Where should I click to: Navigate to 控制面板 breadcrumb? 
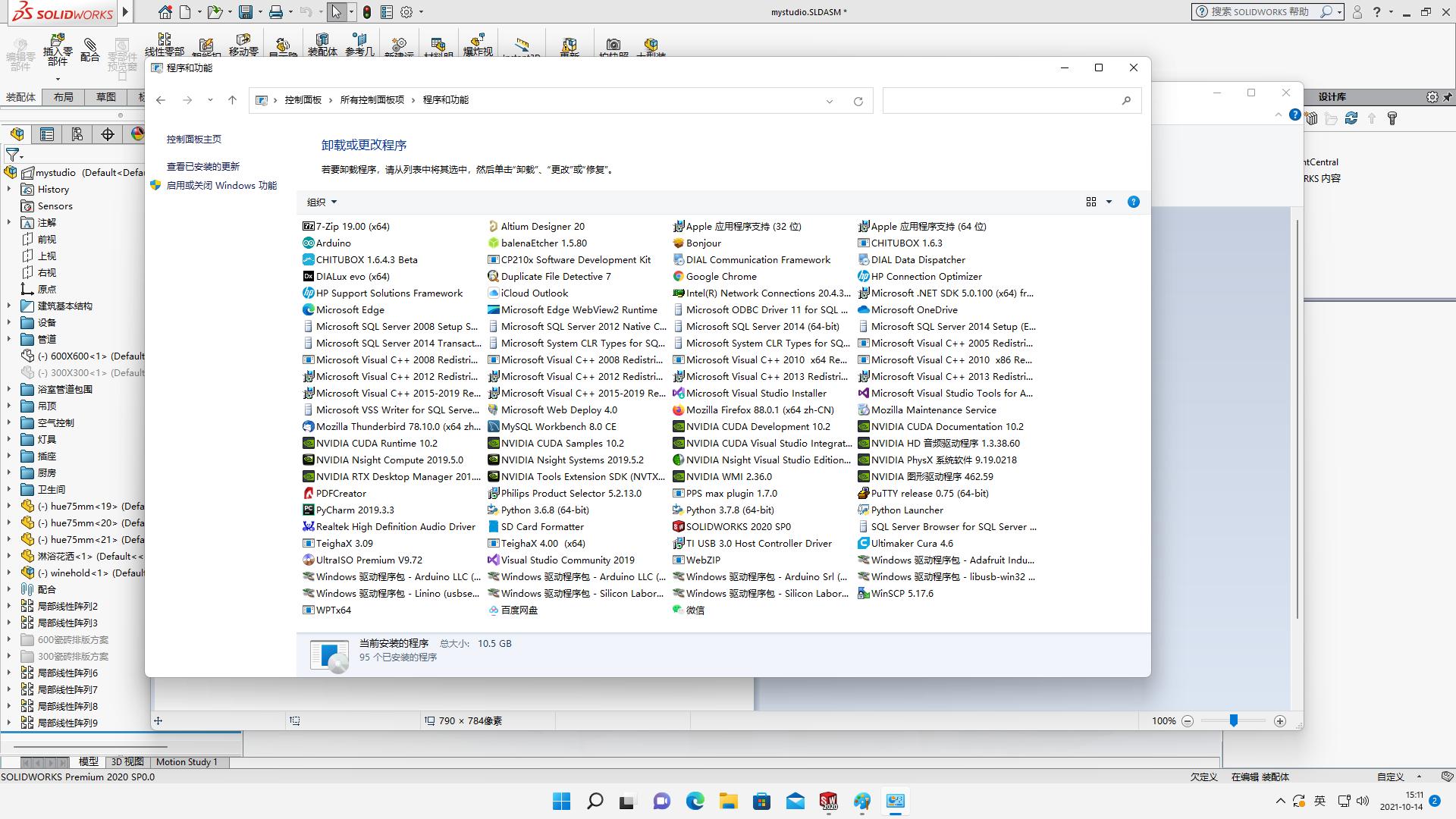(303, 100)
